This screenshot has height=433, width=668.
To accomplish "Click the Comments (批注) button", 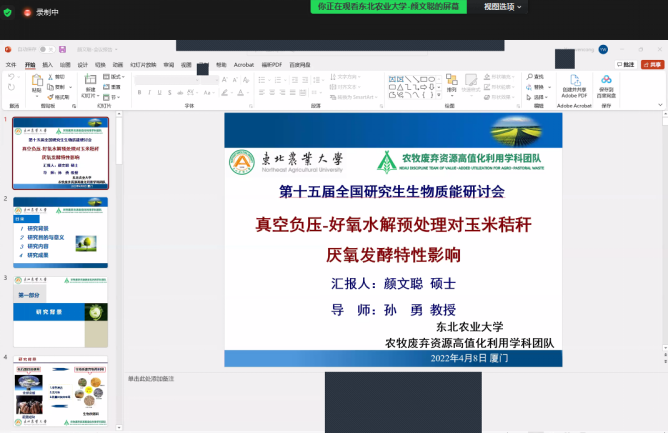I will click(624, 64).
